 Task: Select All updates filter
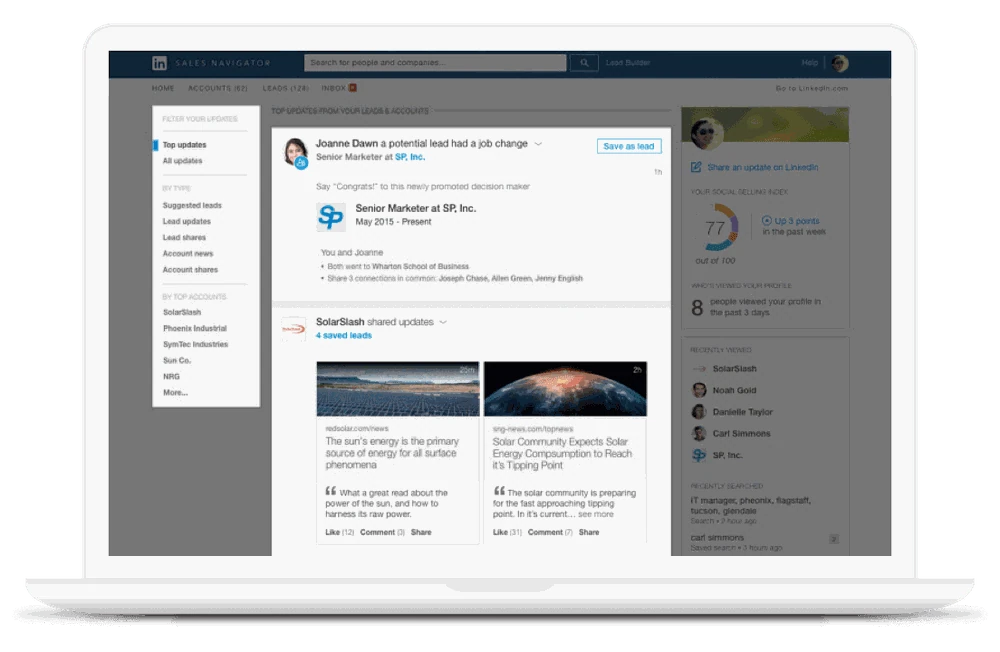tap(182, 161)
